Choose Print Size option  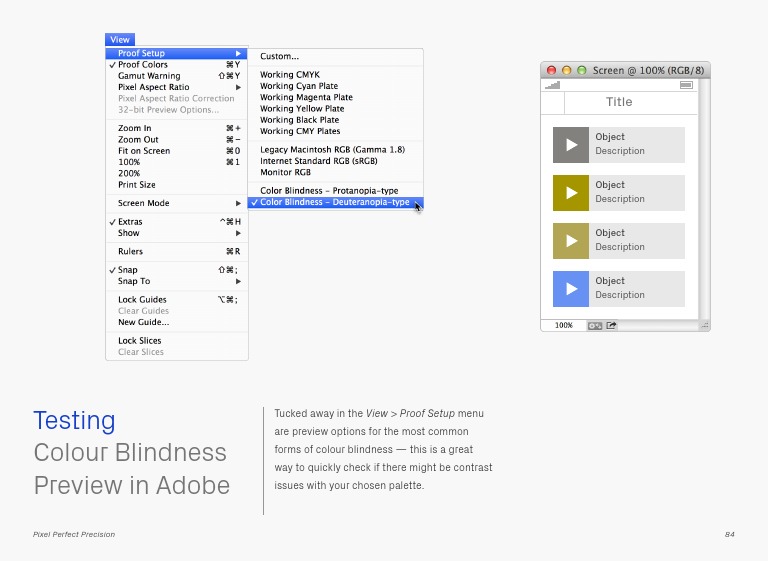[176, 185]
